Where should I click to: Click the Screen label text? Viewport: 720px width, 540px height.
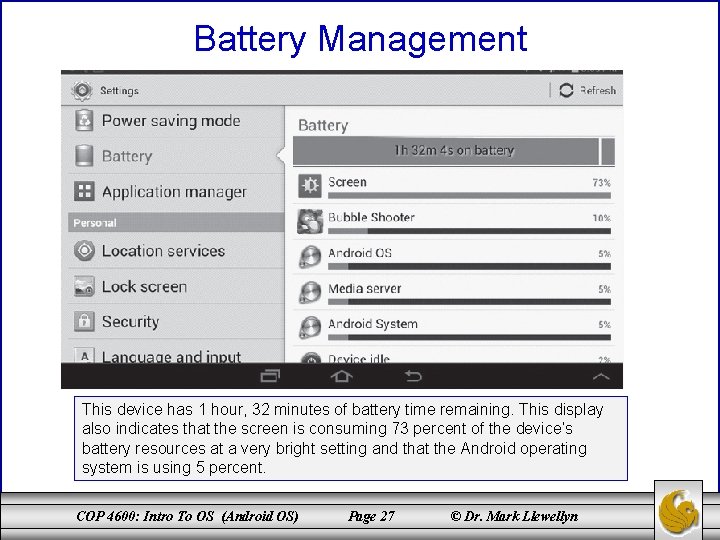click(x=347, y=182)
